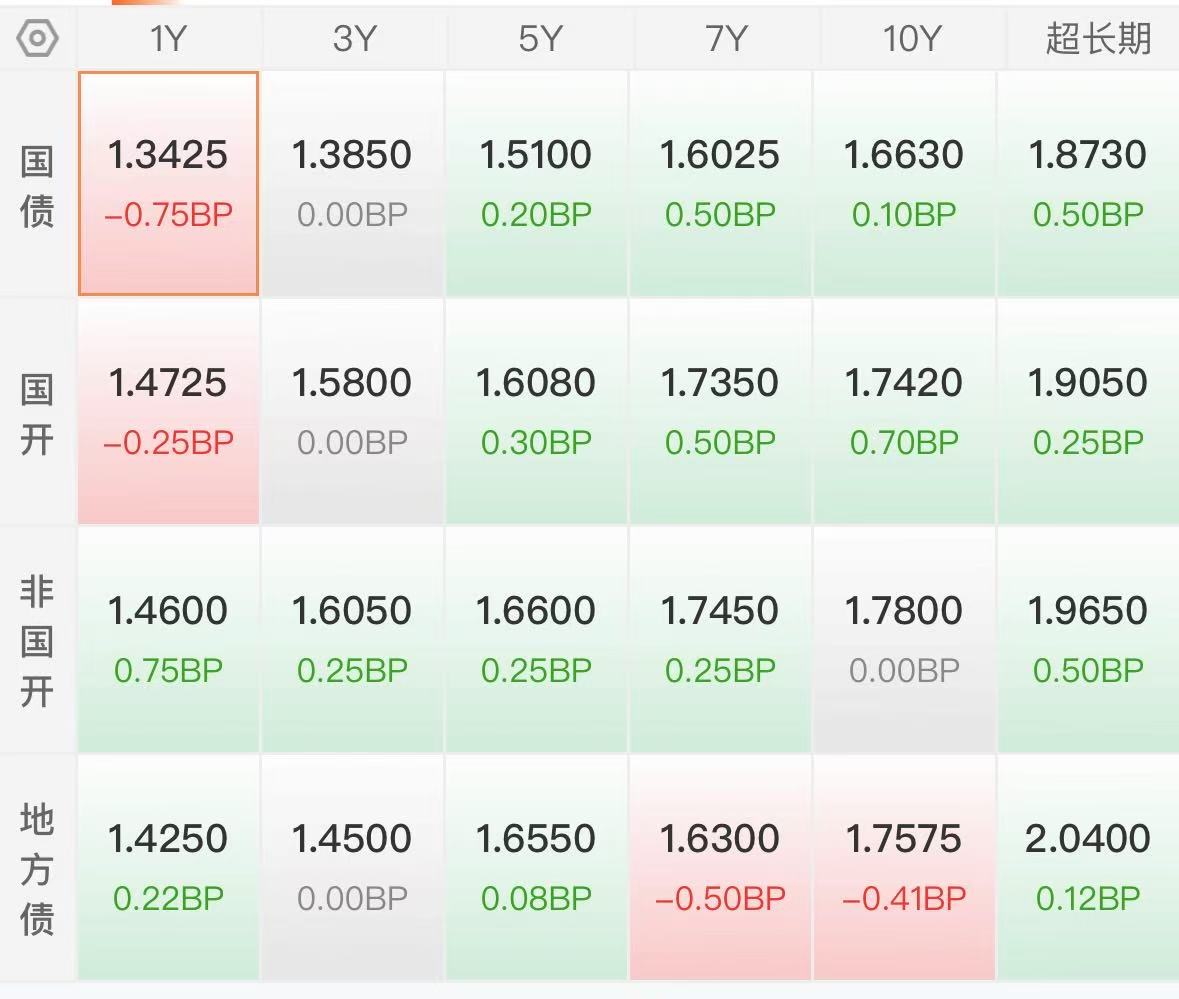Click the 地方债 row label
Viewport: 1179px width, 999px height.
(37, 869)
